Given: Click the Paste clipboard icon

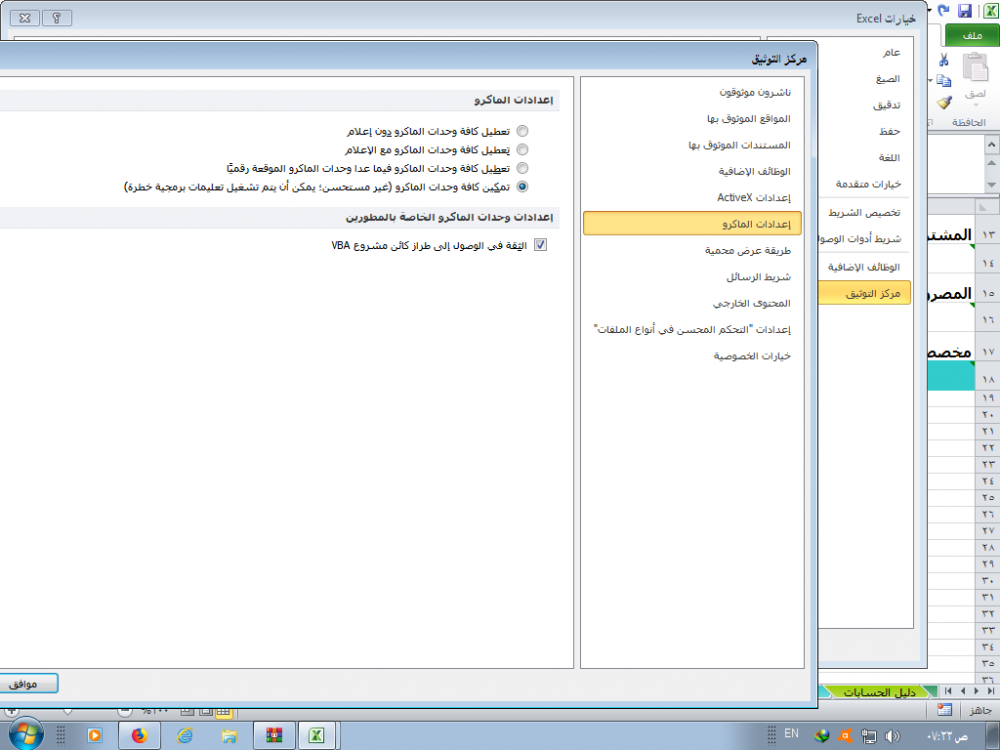Looking at the screenshot, I should coord(975,67).
